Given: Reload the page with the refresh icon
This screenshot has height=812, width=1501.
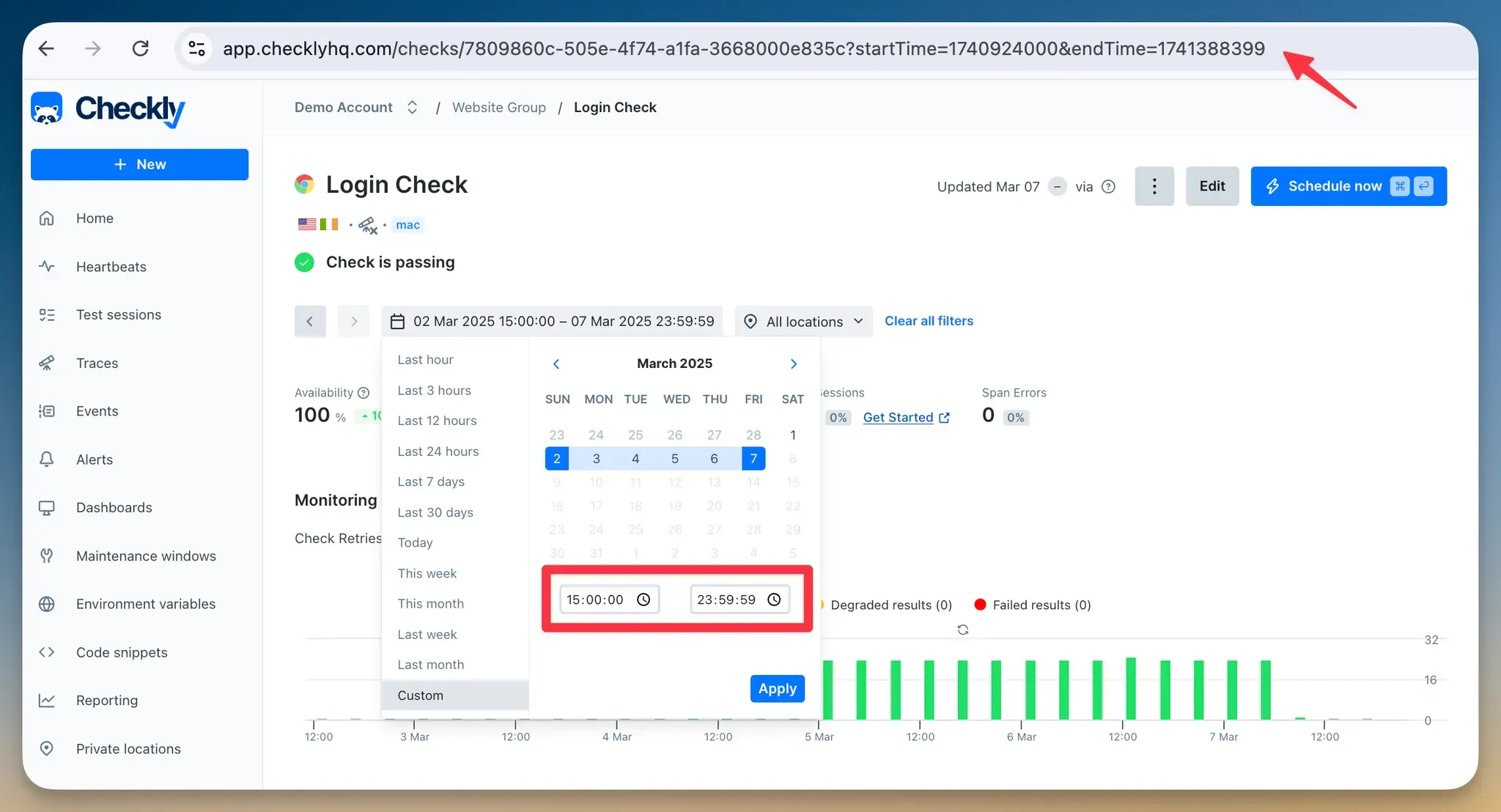Looking at the screenshot, I should [x=140, y=48].
